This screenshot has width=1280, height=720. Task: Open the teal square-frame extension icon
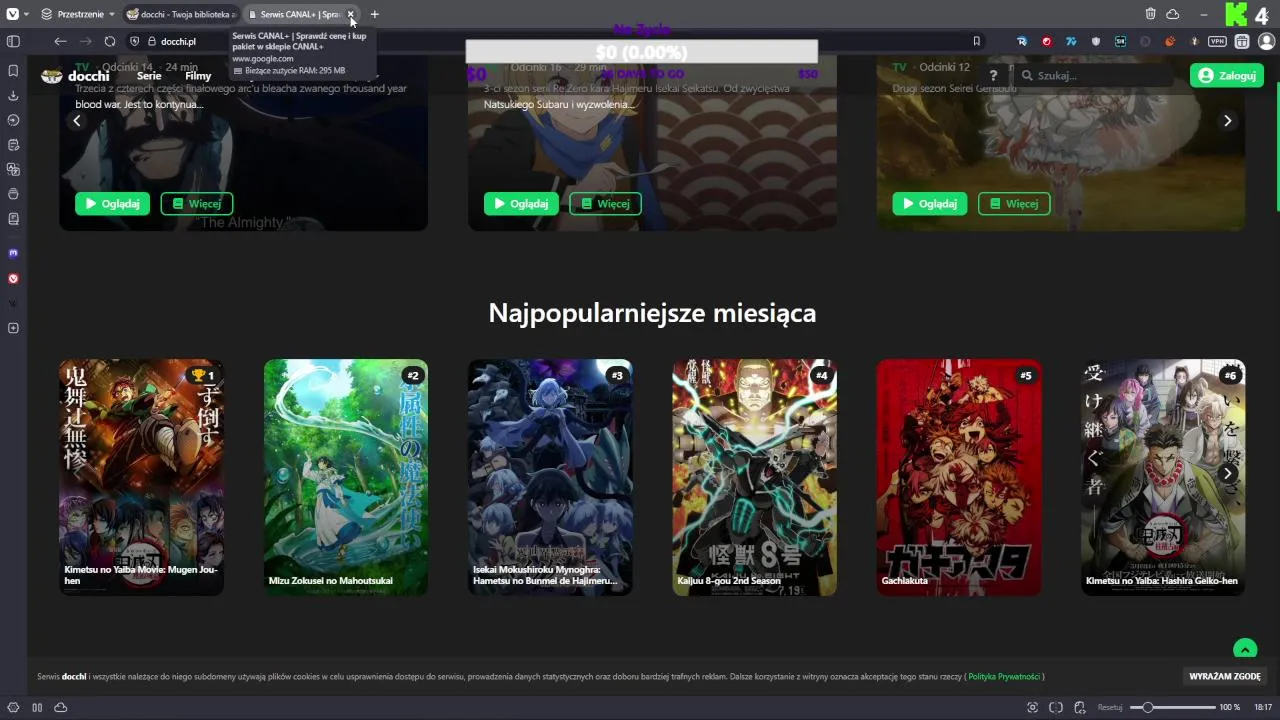pyautogui.click(x=1120, y=41)
